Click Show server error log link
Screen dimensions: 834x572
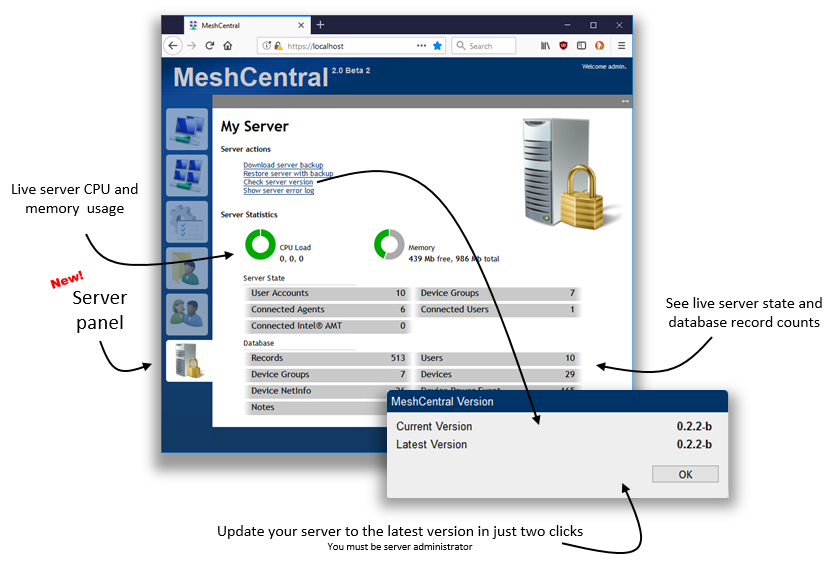[x=279, y=190]
